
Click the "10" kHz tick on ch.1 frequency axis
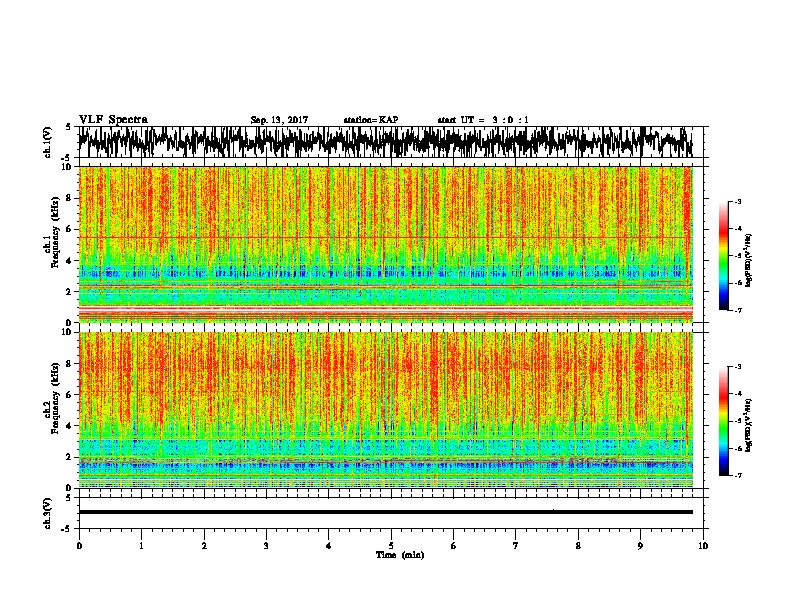tap(67, 167)
